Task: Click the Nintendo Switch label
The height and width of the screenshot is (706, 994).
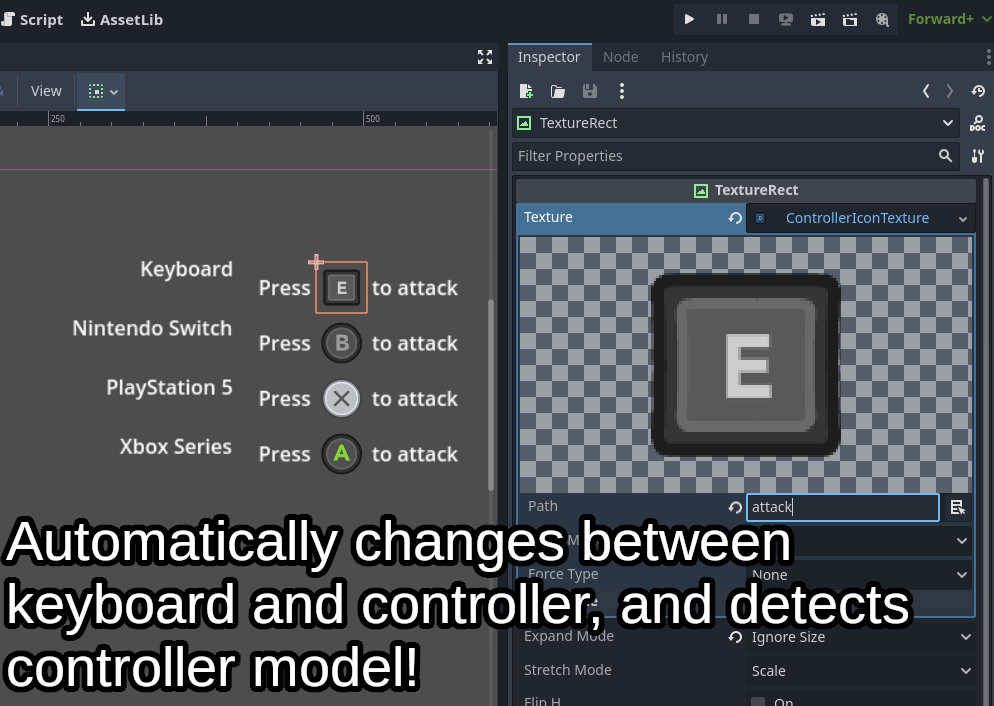Action: point(152,328)
